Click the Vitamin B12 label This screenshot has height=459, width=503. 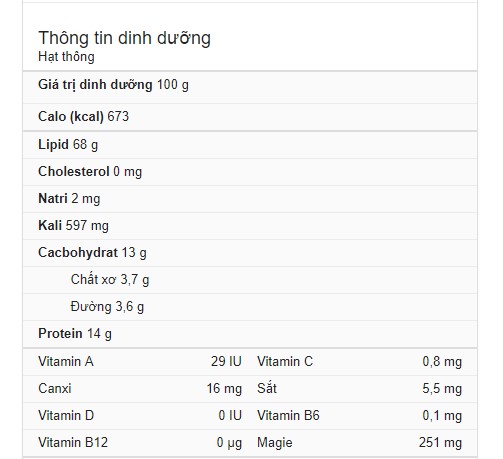tap(73, 443)
